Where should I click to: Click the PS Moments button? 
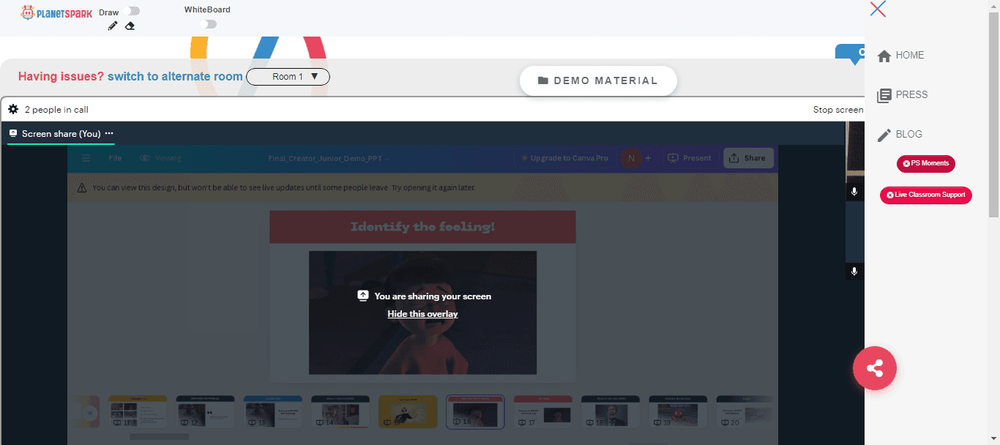point(926,164)
